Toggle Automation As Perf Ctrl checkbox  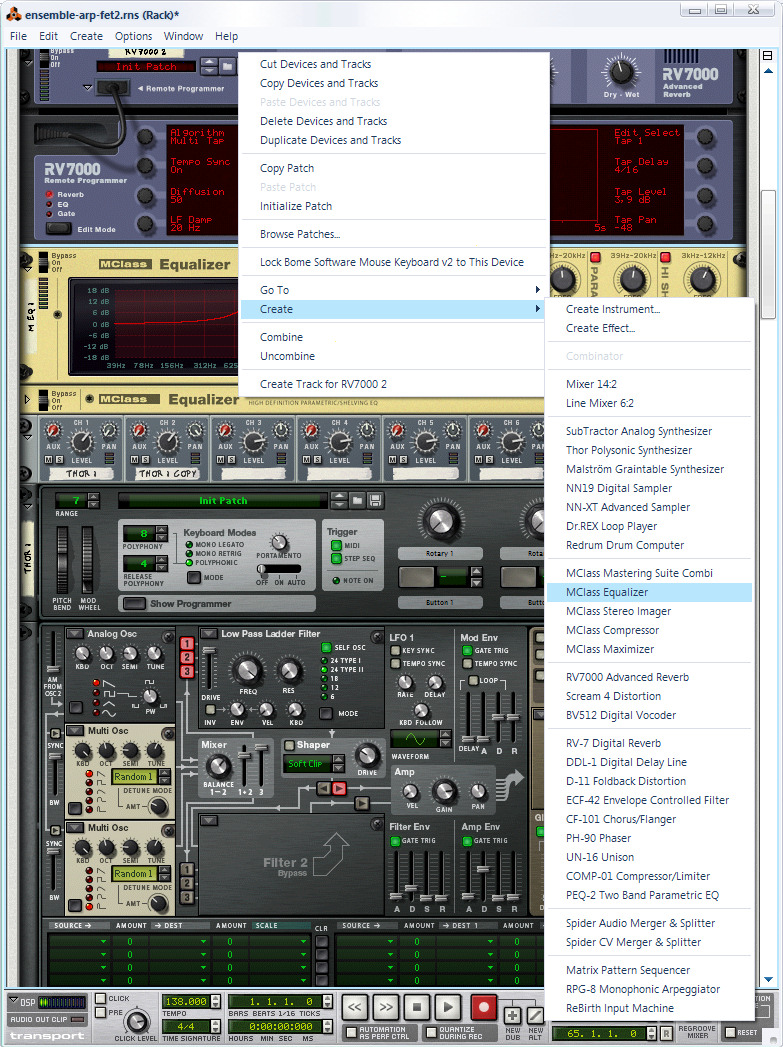point(351,1032)
